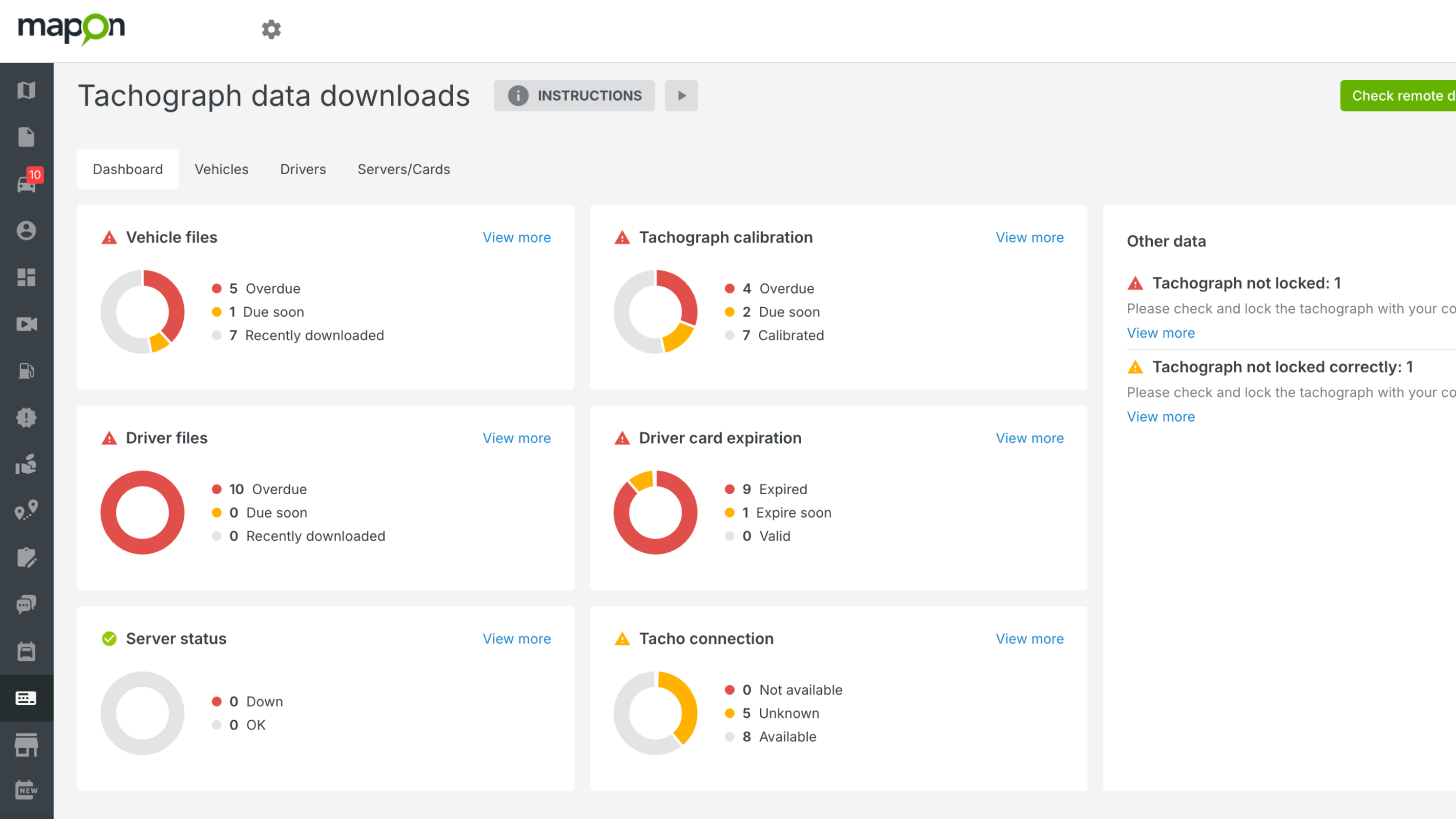Image resolution: width=1456 pixels, height=819 pixels.
Task: Select the fuel management icon
Action: (27, 371)
